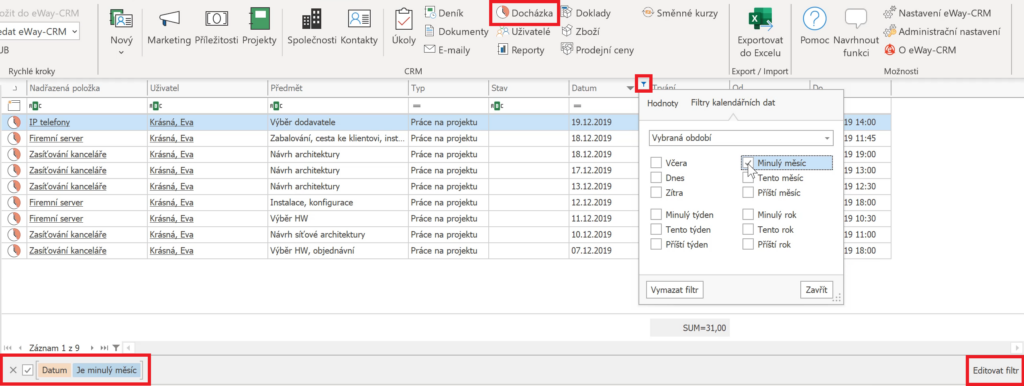Open Nastavení eWay-CRM settings
This screenshot has width=1024, height=386.
coord(937,13)
